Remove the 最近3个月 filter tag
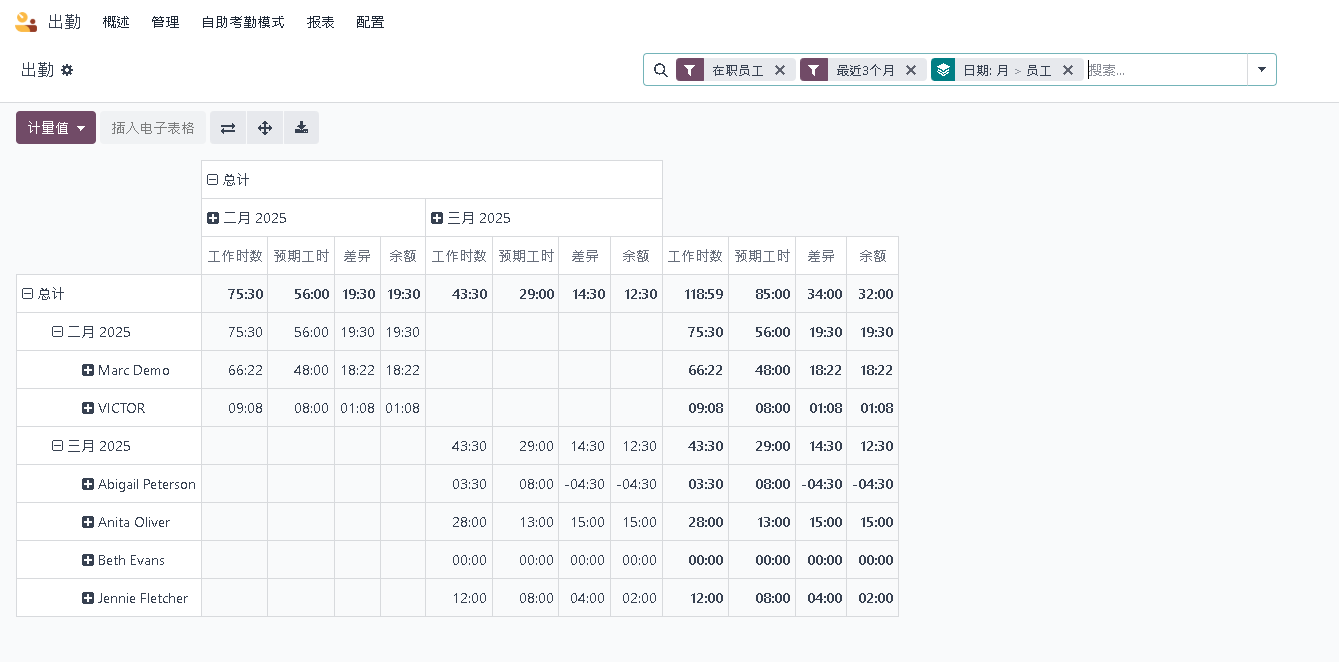 911,70
